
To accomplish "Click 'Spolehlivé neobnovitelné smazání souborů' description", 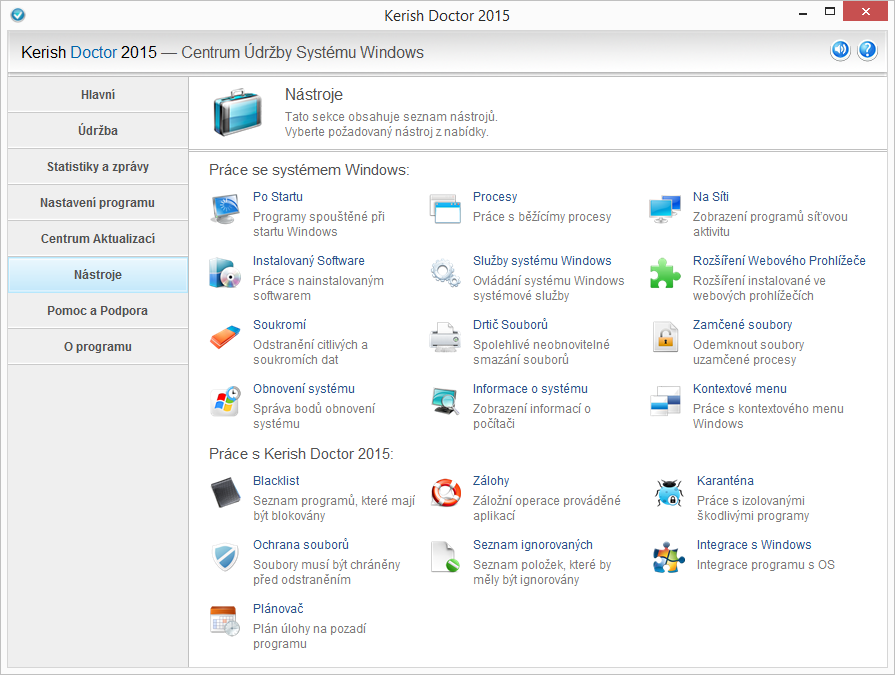I will pyautogui.click(x=541, y=352).
